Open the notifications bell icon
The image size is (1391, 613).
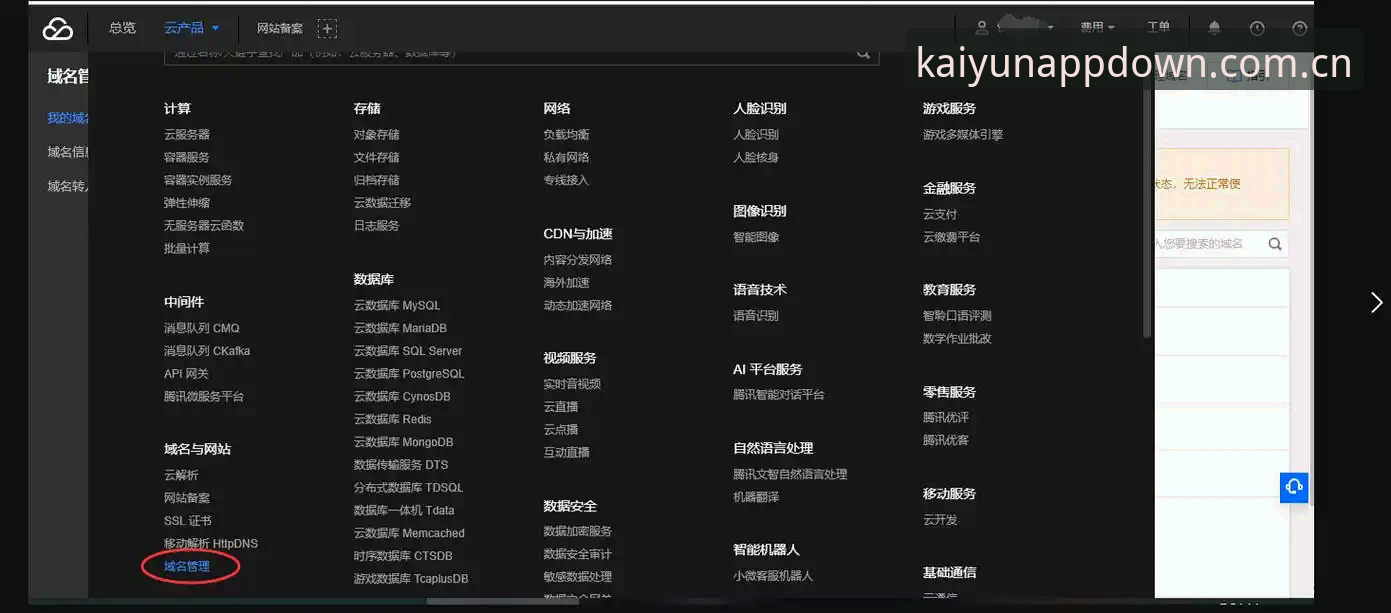point(1214,28)
